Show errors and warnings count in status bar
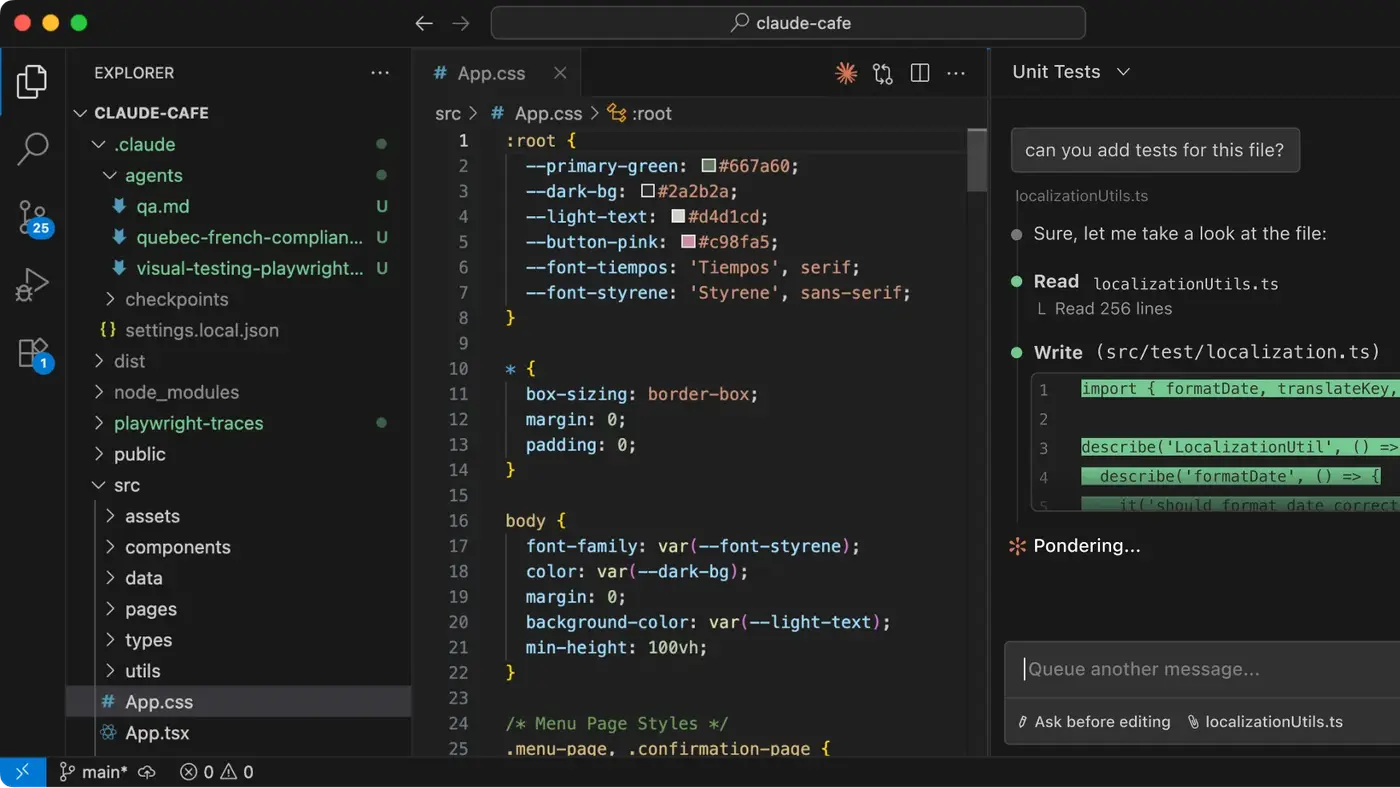The image size is (1400, 788). (216, 772)
